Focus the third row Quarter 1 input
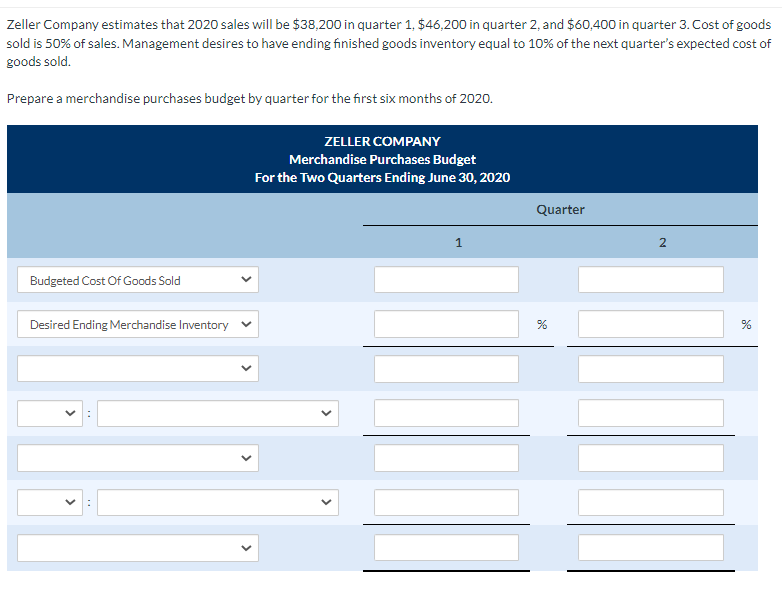This screenshot has height=590, width=782. pyautogui.click(x=446, y=369)
